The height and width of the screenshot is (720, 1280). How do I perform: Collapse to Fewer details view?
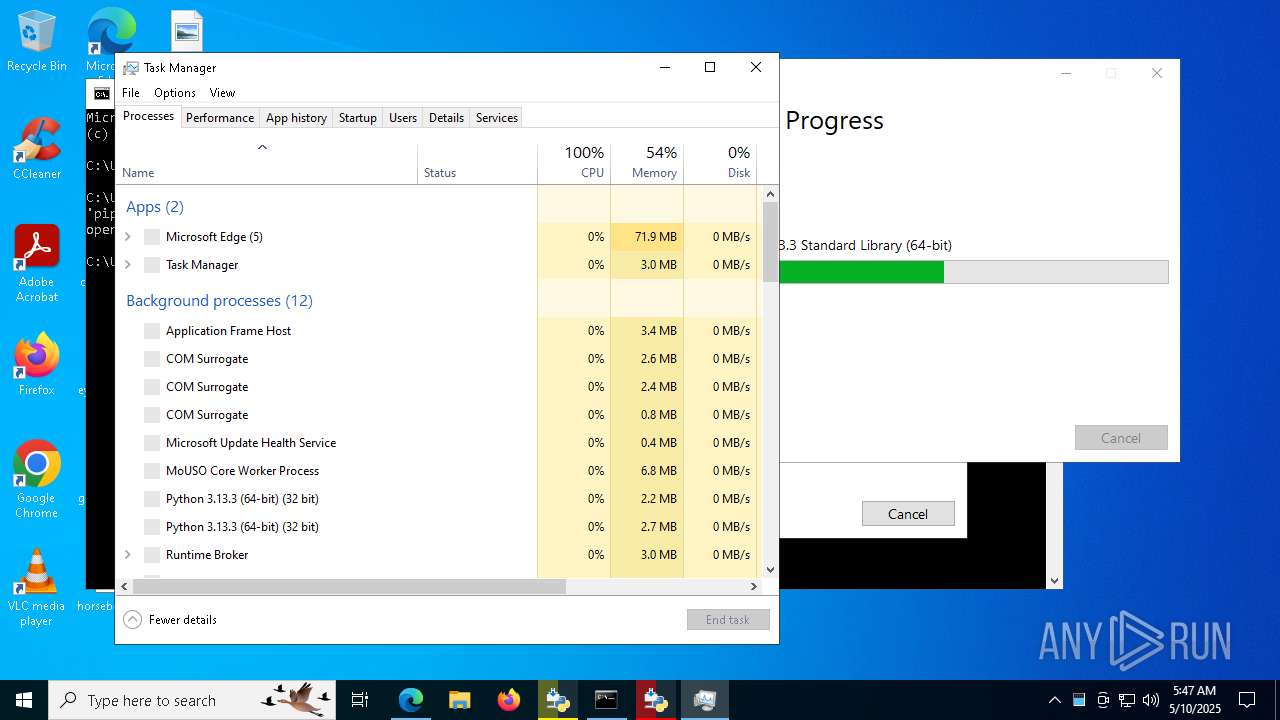(170, 620)
